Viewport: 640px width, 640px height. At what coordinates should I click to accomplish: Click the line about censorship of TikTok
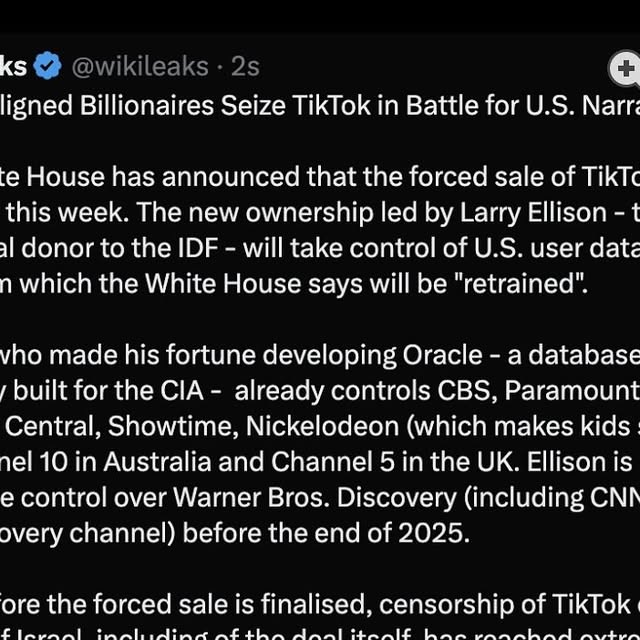coord(400,605)
